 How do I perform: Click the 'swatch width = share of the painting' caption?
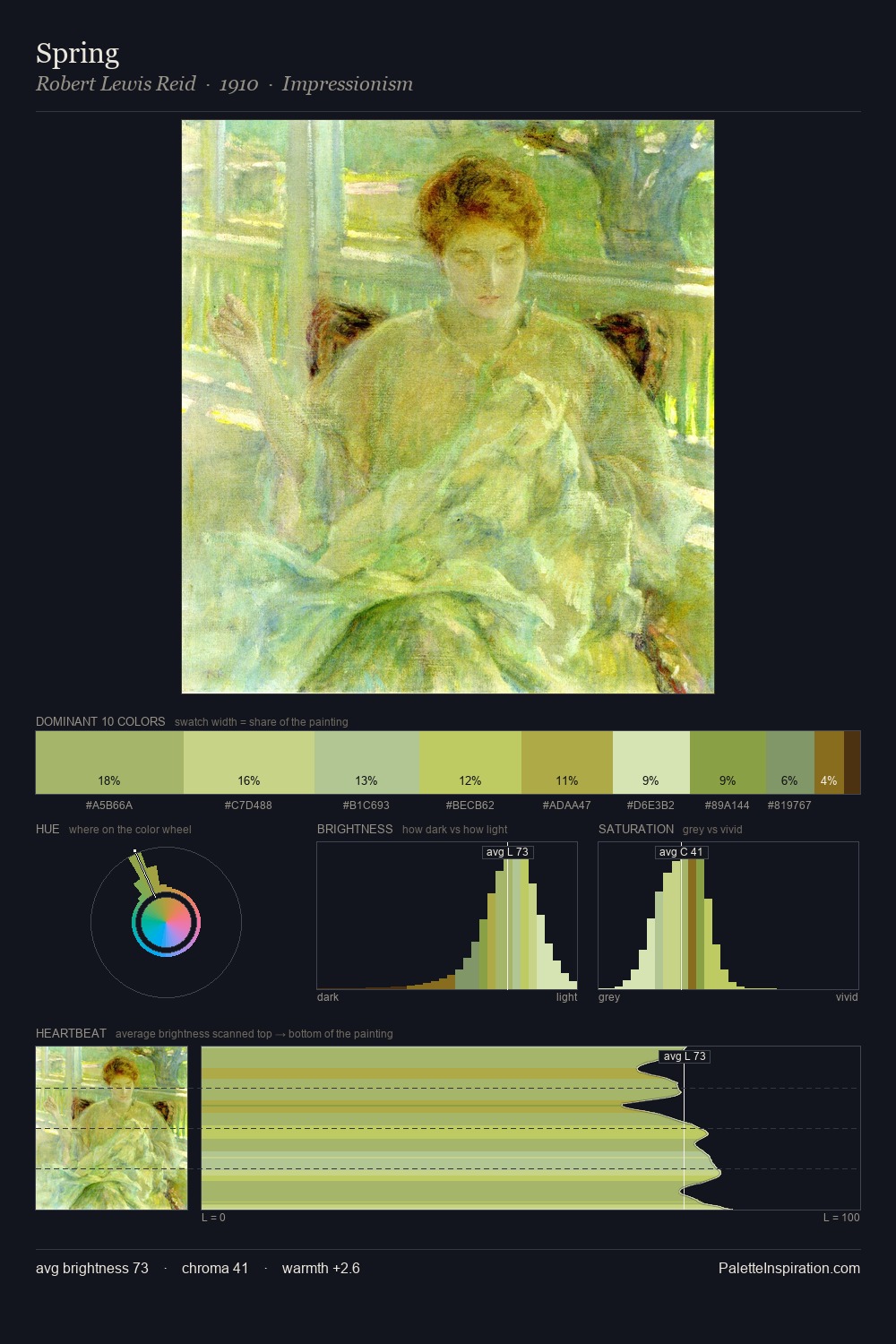pyautogui.click(x=262, y=722)
